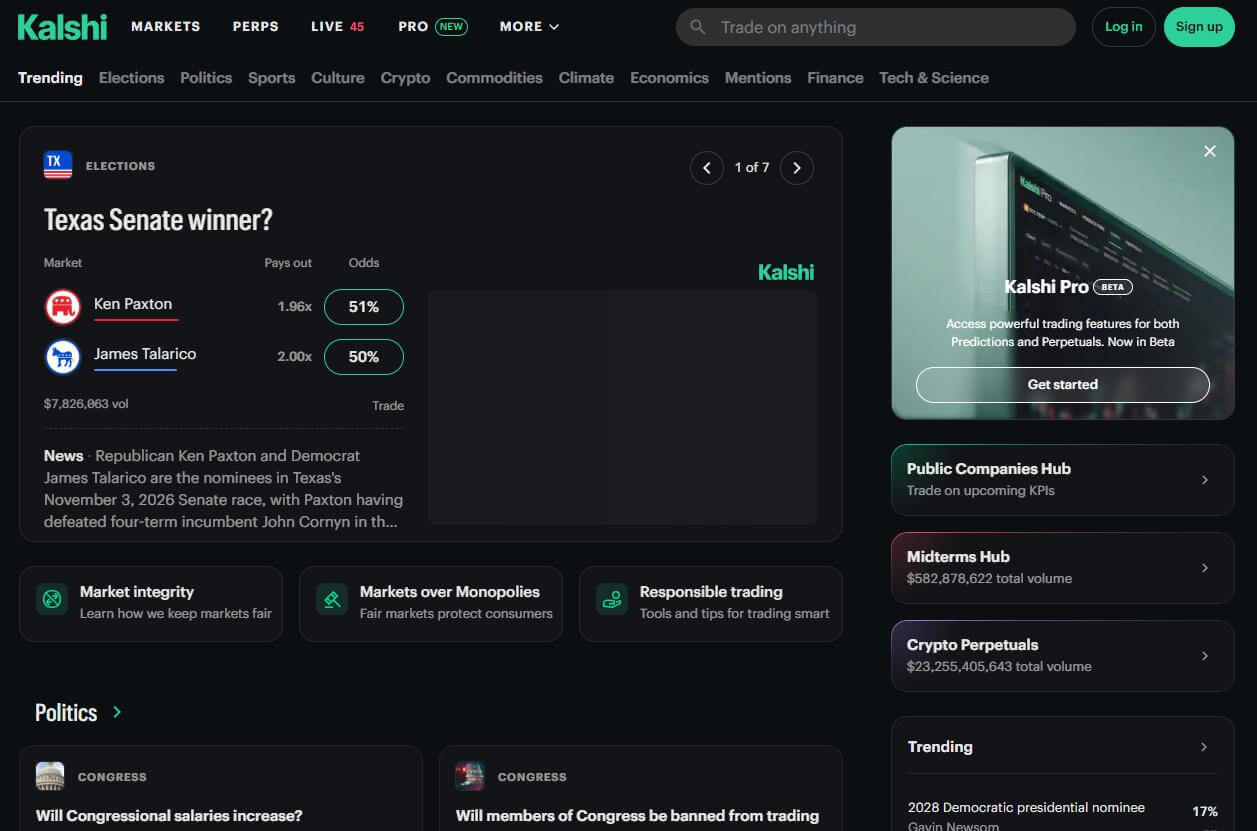Open the MORE dropdown menu

click(x=529, y=27)
